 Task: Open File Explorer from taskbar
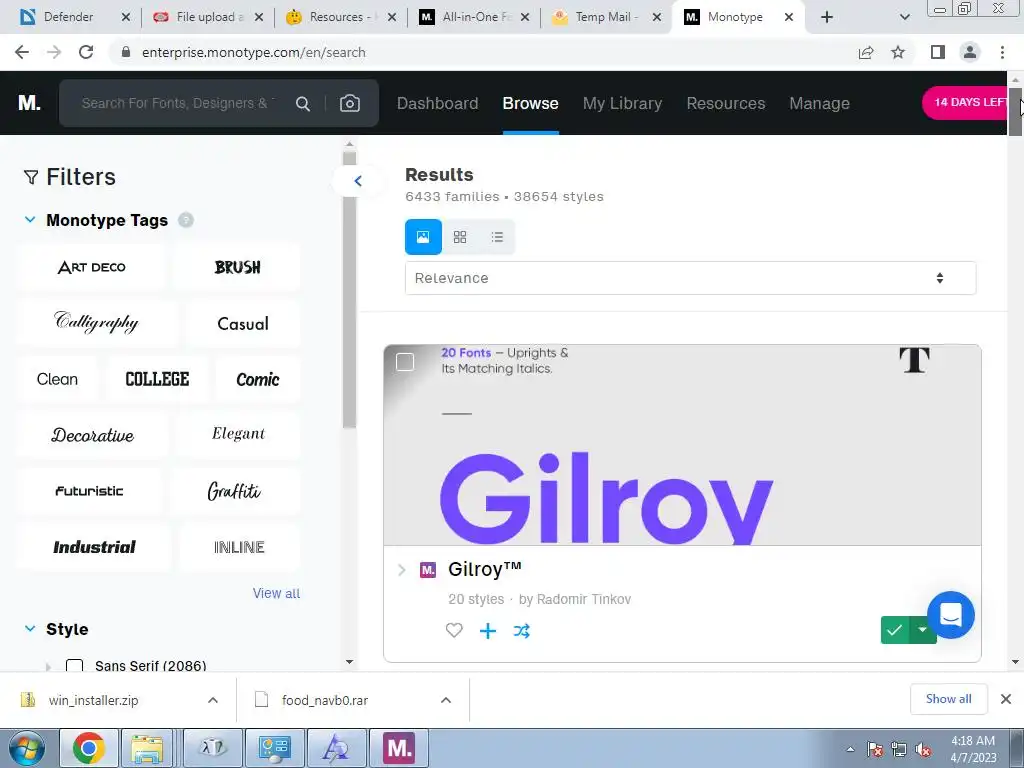(x=147, y=748)
